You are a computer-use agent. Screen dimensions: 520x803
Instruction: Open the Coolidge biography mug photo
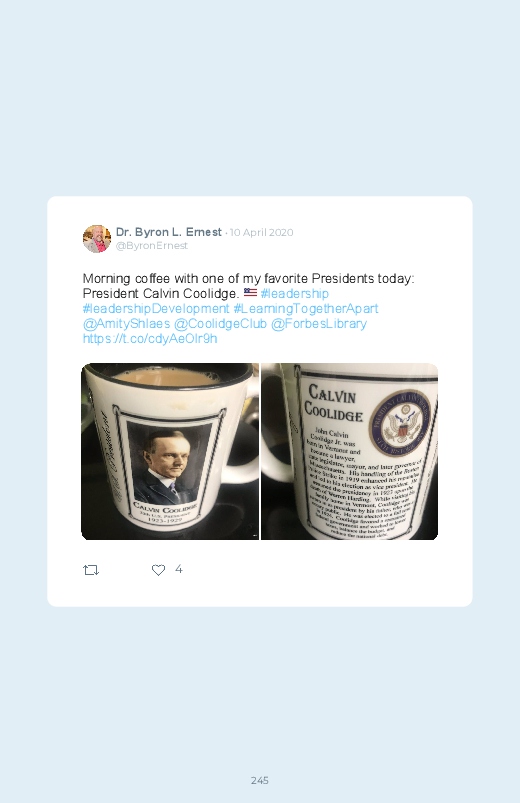point(349,451)
